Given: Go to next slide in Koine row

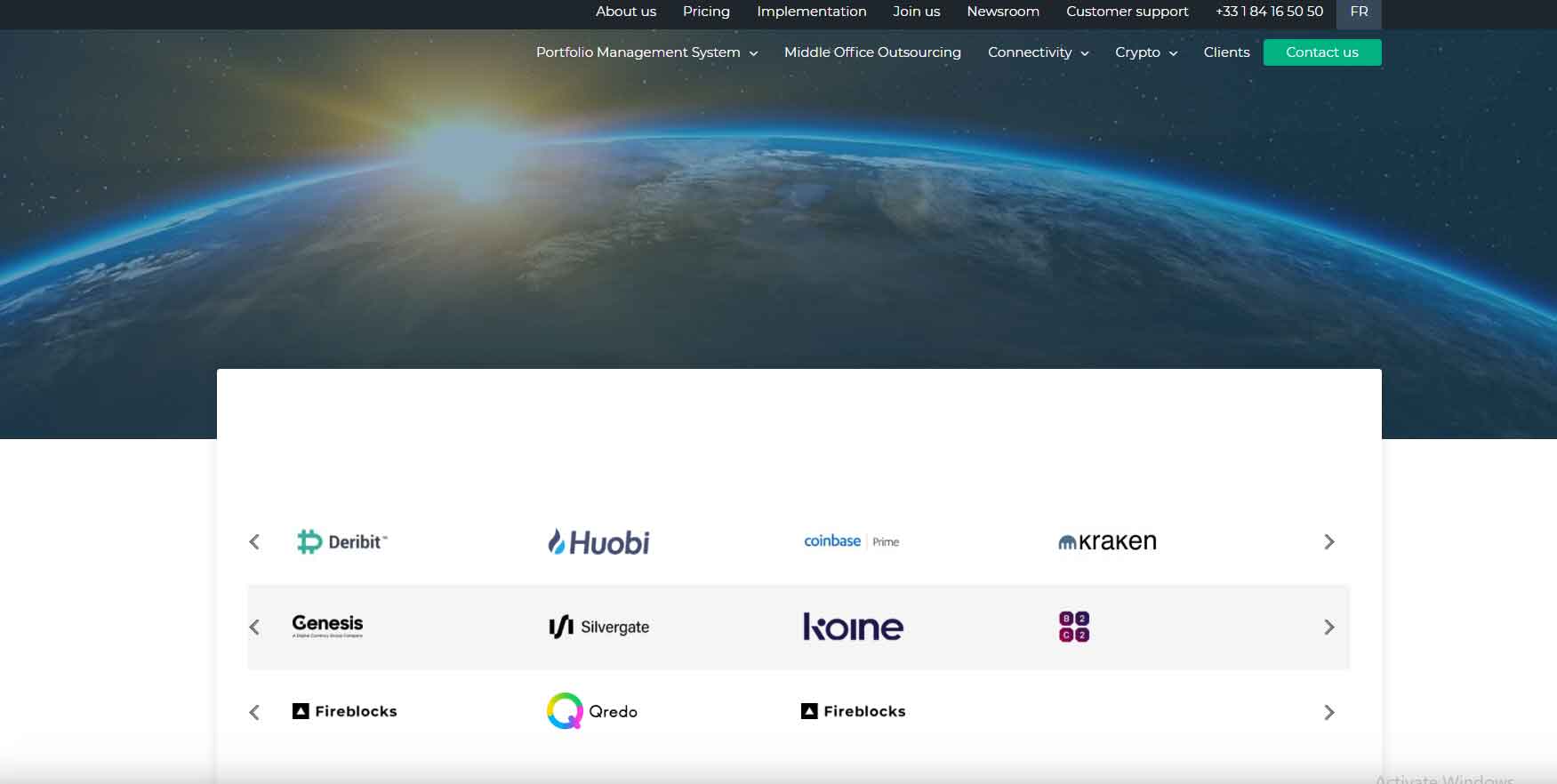Looking at the screenshot, I should point(1329,627).
